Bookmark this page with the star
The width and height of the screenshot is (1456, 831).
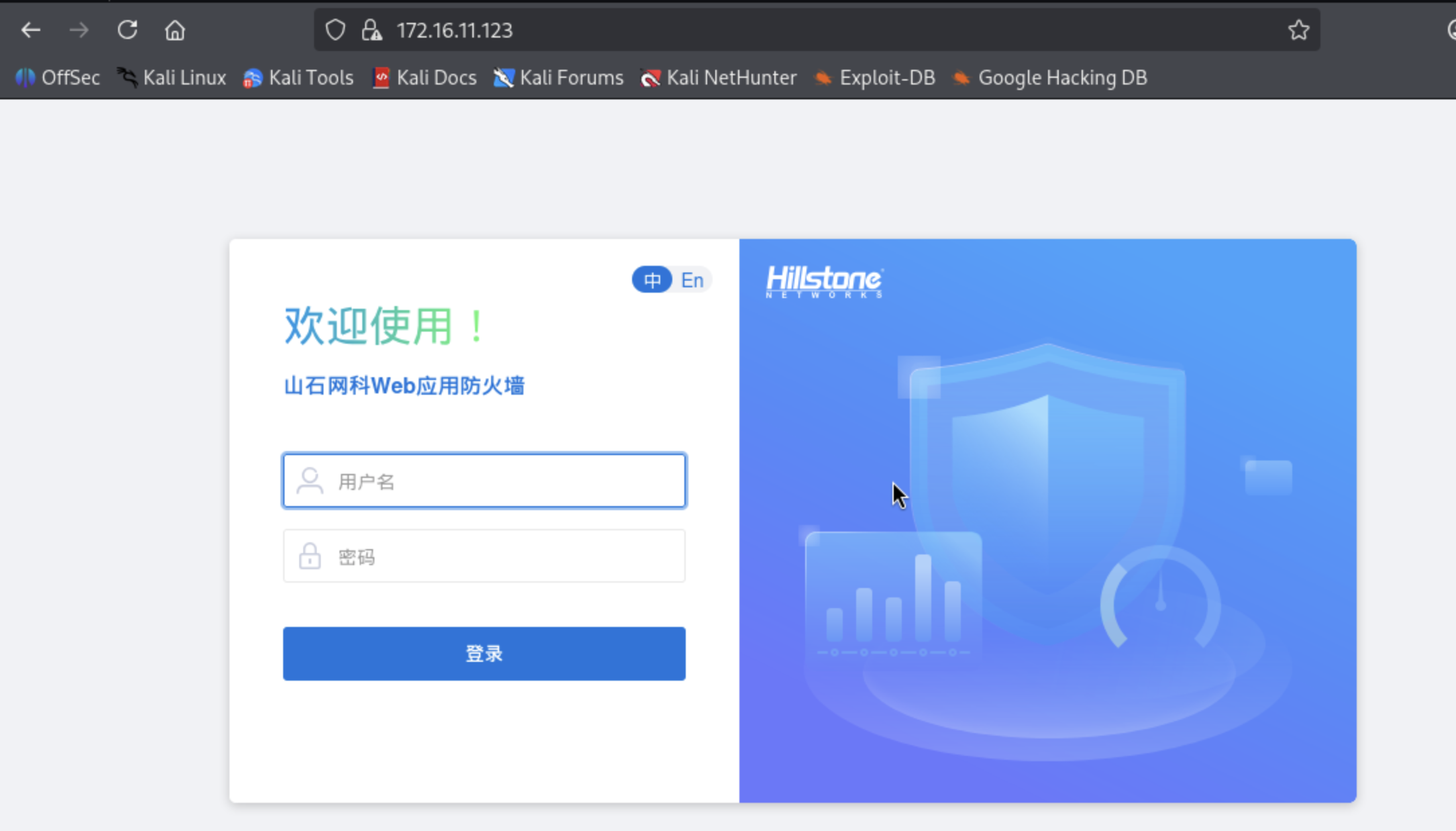[x=1298, y=30]
